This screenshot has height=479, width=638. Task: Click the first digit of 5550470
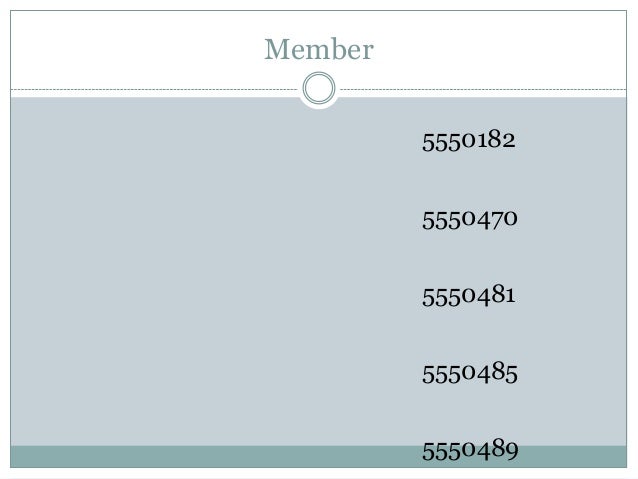(x=428, y=219)
